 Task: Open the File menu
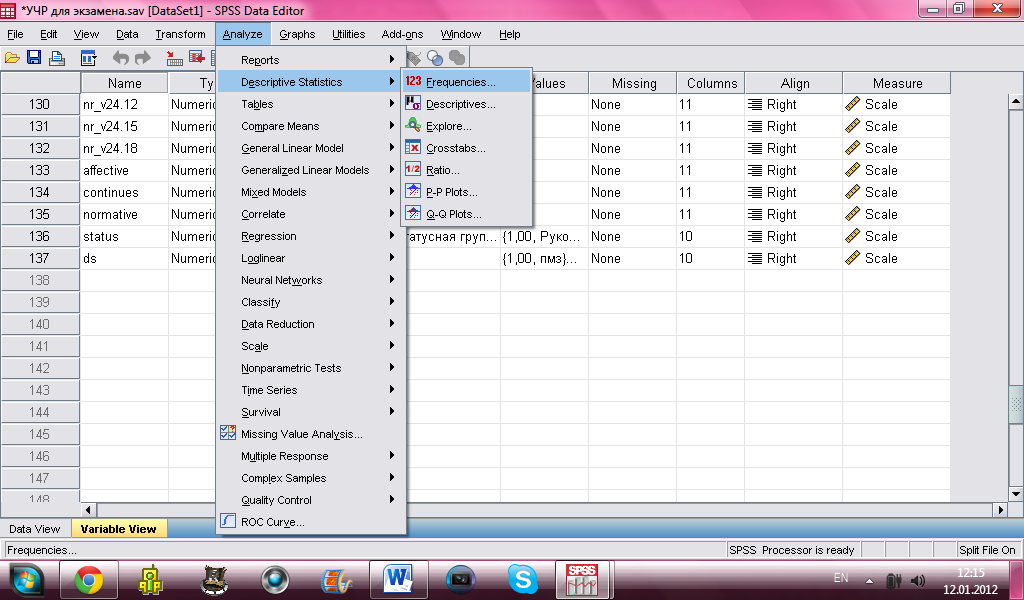point(15,34)
